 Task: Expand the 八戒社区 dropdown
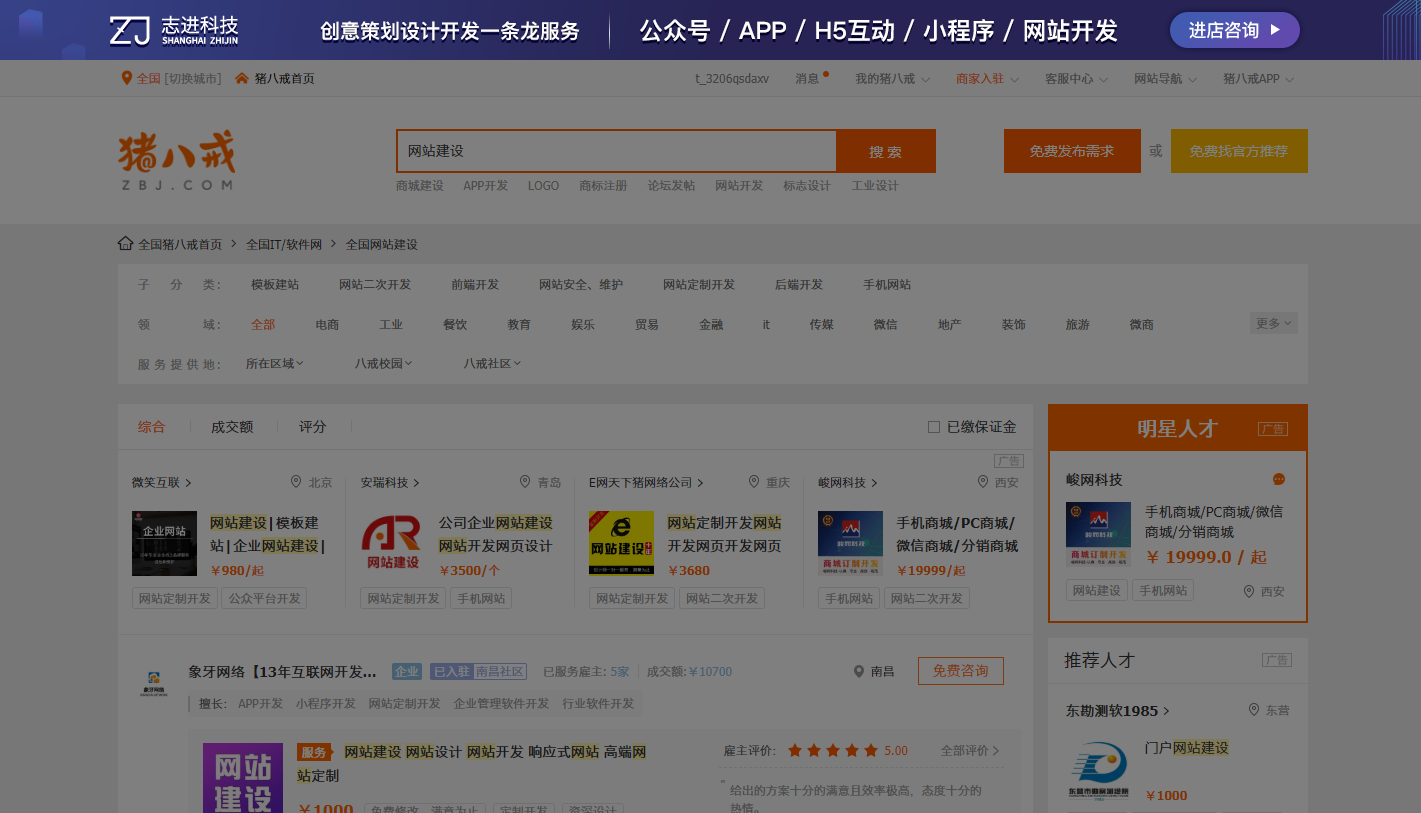(493, 363)
